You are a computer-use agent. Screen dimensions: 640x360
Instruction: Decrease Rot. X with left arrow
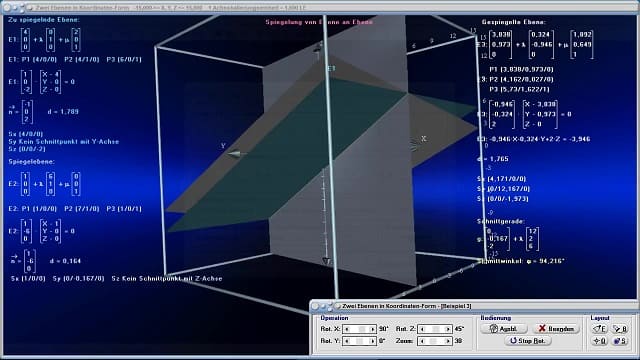click(x=347, y=329)
